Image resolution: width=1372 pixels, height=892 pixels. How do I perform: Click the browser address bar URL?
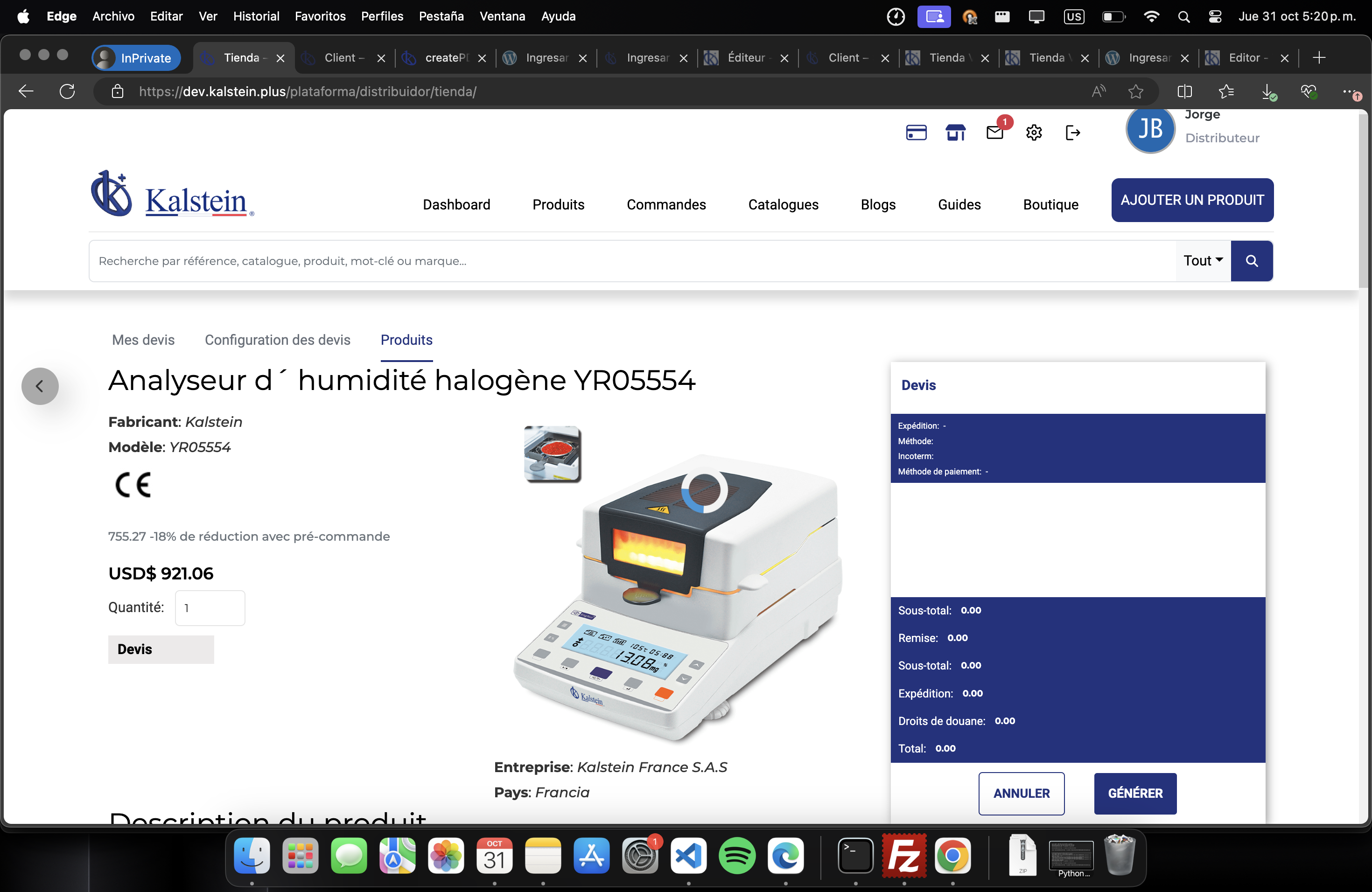[x=307, y=91]
